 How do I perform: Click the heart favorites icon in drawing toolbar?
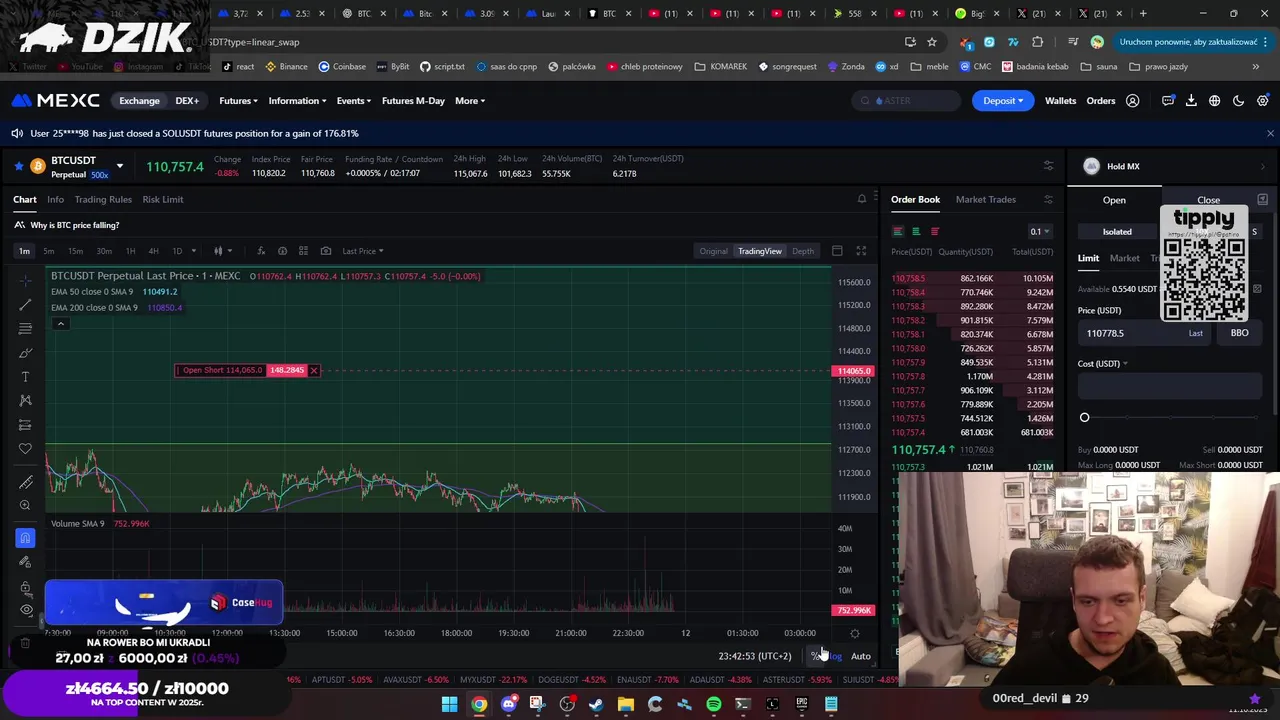point(25,449)
